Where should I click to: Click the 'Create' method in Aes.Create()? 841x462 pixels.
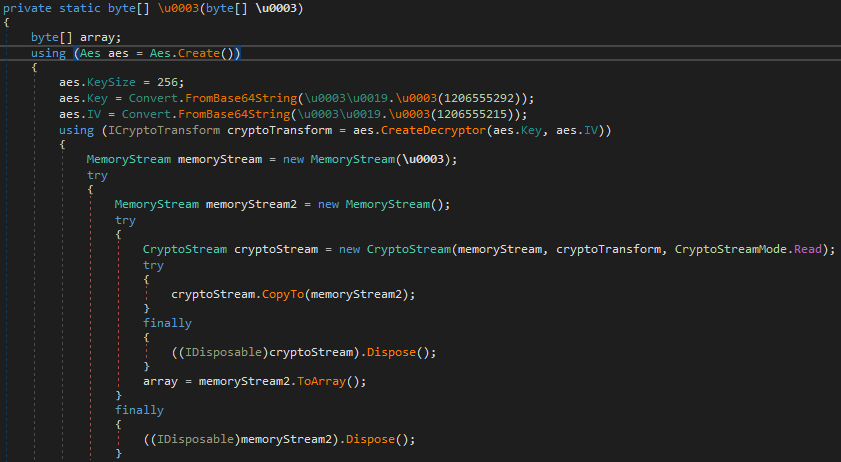click(x=199, y=53)
